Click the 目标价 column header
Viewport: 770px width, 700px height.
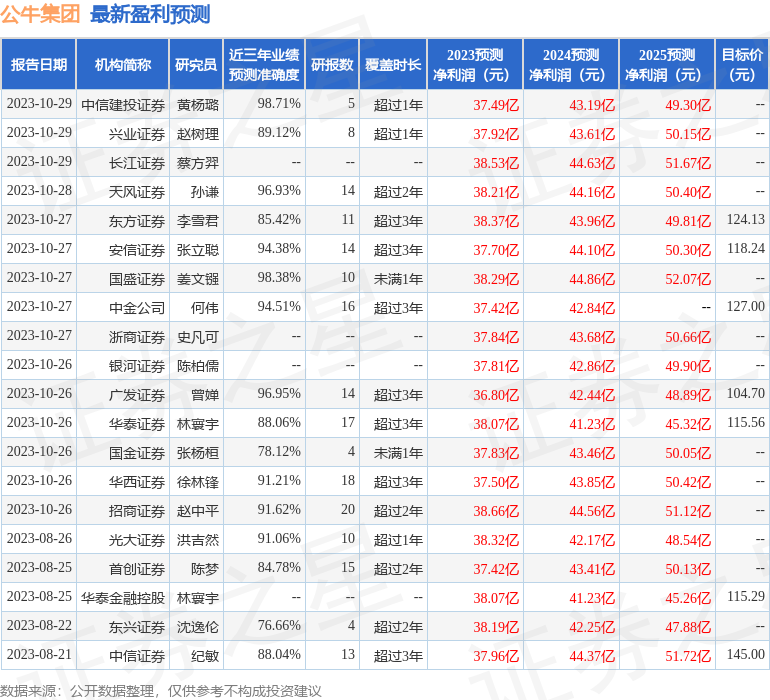(x=742, y=64)
